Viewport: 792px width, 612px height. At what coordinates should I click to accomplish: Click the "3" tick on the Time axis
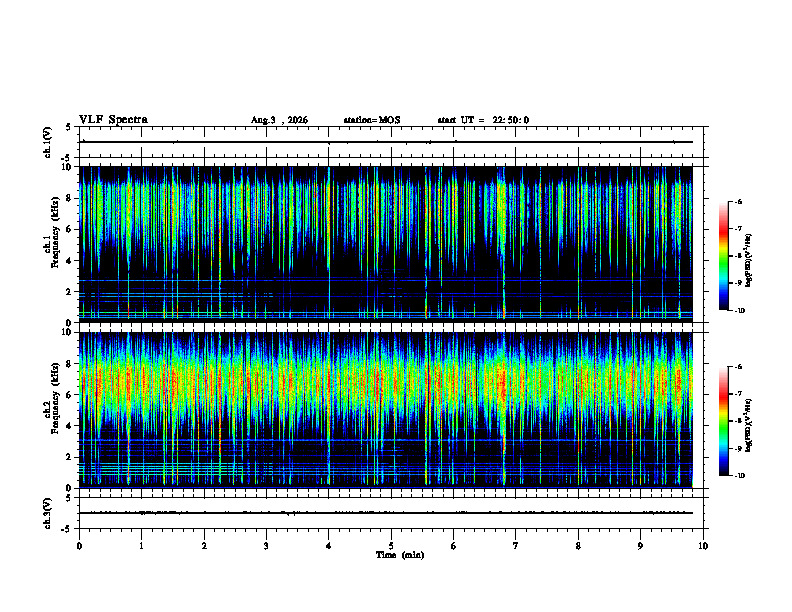(x=267, y=546)
